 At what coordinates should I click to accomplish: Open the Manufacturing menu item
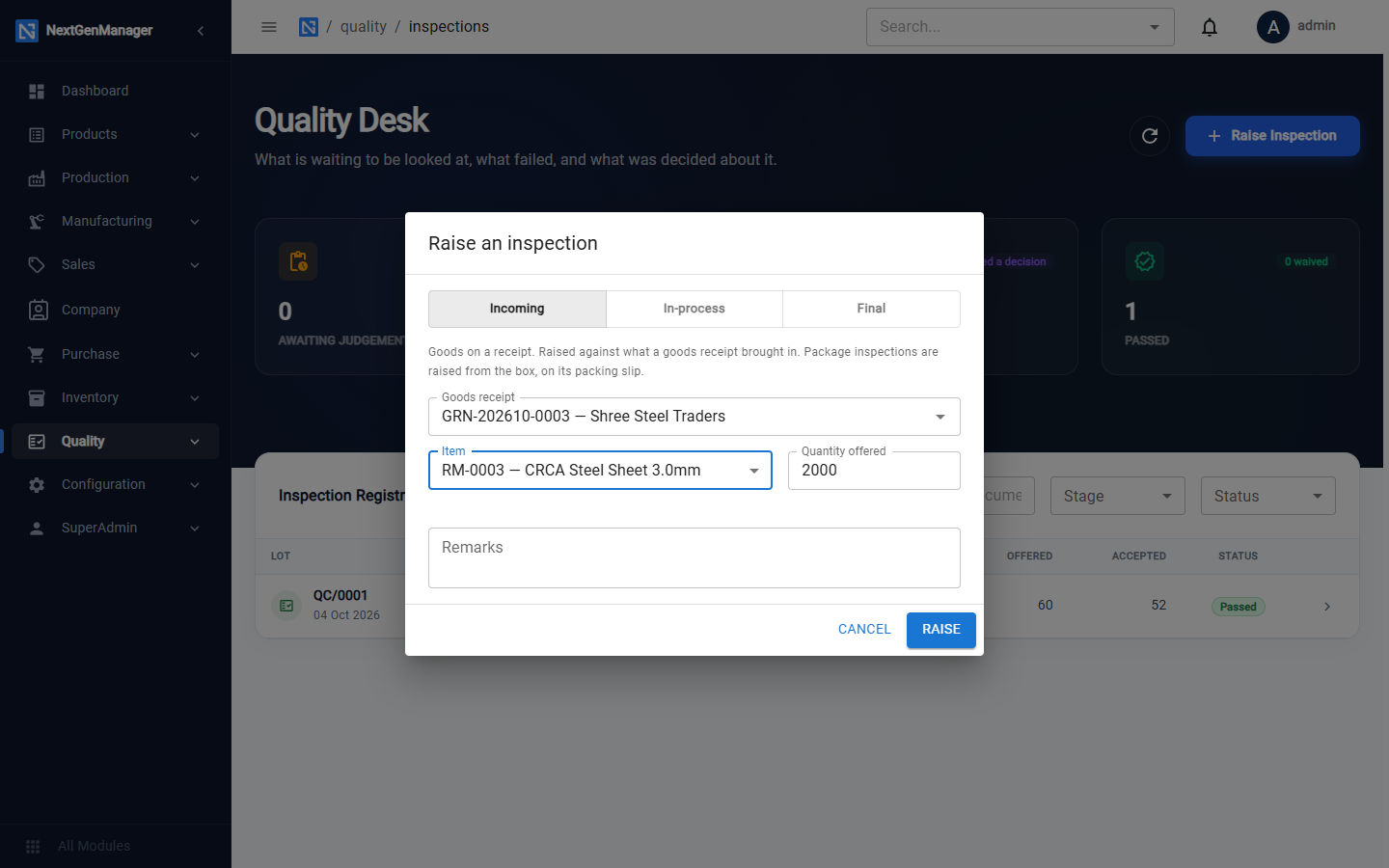pyautogui.click(x=116, y=222)
